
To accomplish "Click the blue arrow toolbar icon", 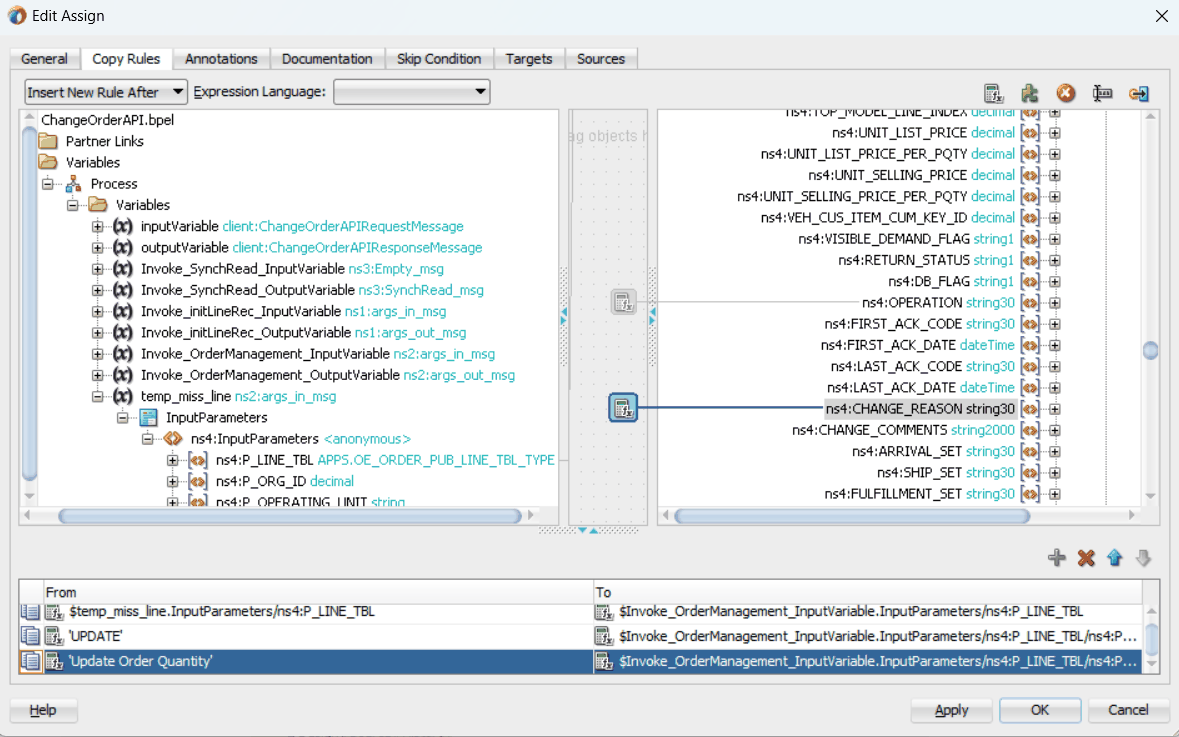I will click(1138, 93).
